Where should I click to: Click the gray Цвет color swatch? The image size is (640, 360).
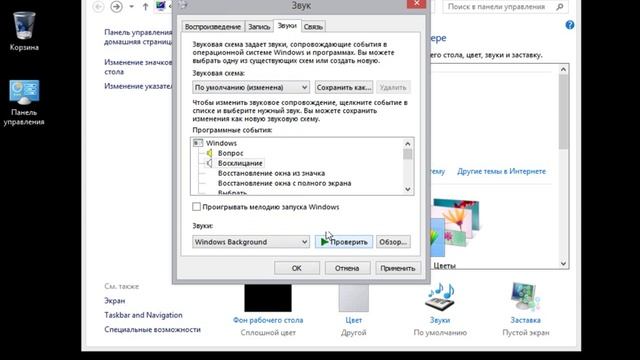pyautogui.click(x=353, y=298)
